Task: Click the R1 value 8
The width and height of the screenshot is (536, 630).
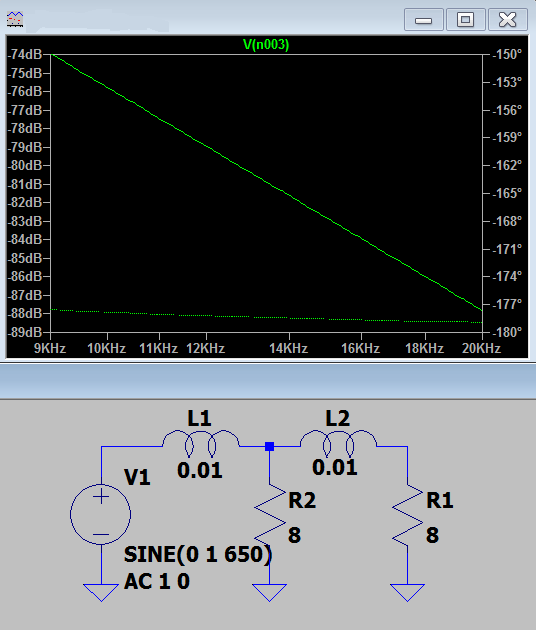Action: coord(432,535)
